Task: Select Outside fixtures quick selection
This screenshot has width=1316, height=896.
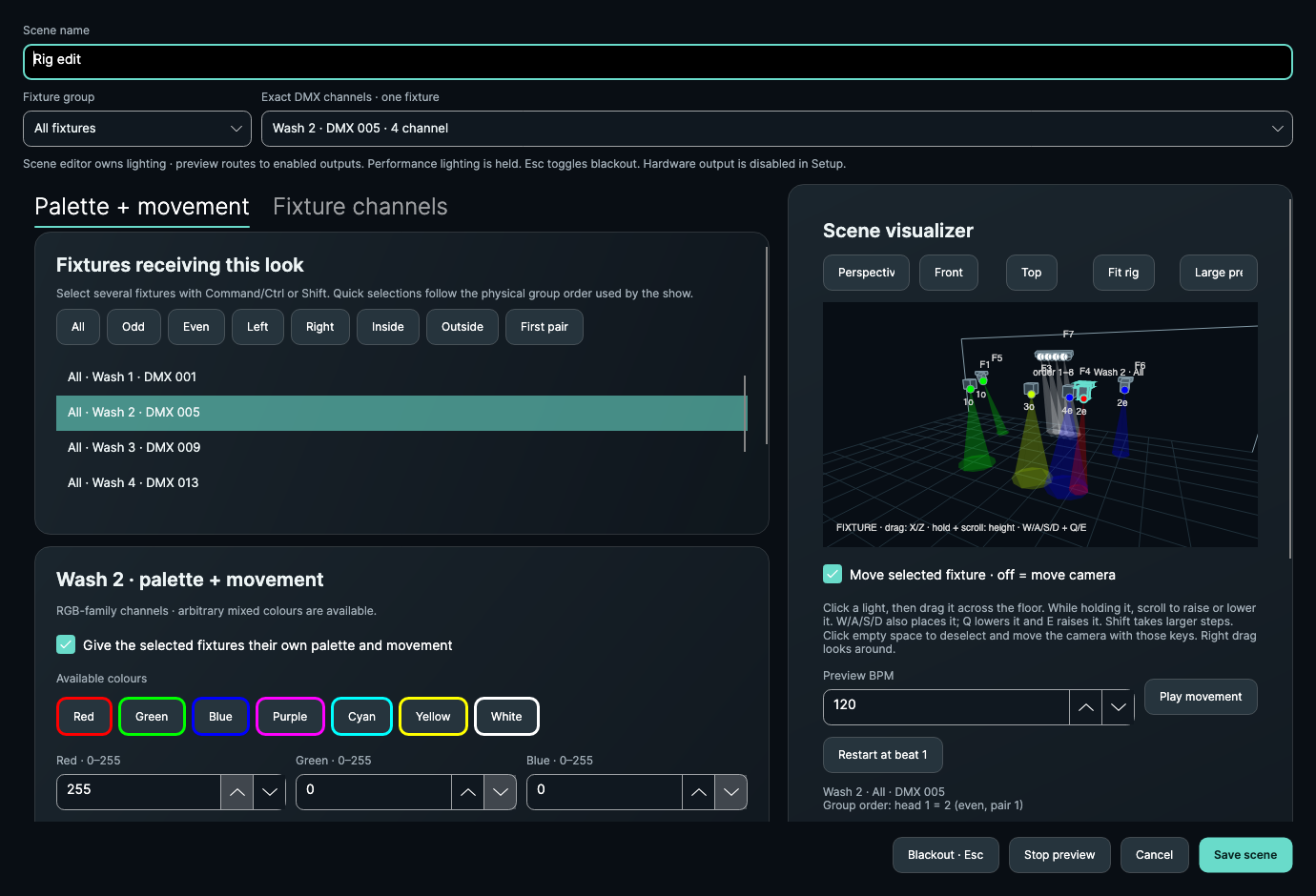Action: pyautogui.click(x=463, y=327)
